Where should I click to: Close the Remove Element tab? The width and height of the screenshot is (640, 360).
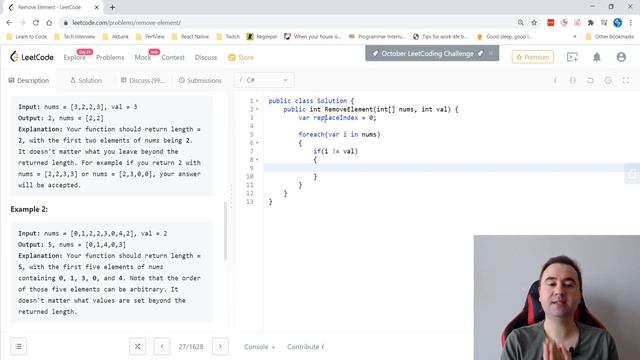97,7
